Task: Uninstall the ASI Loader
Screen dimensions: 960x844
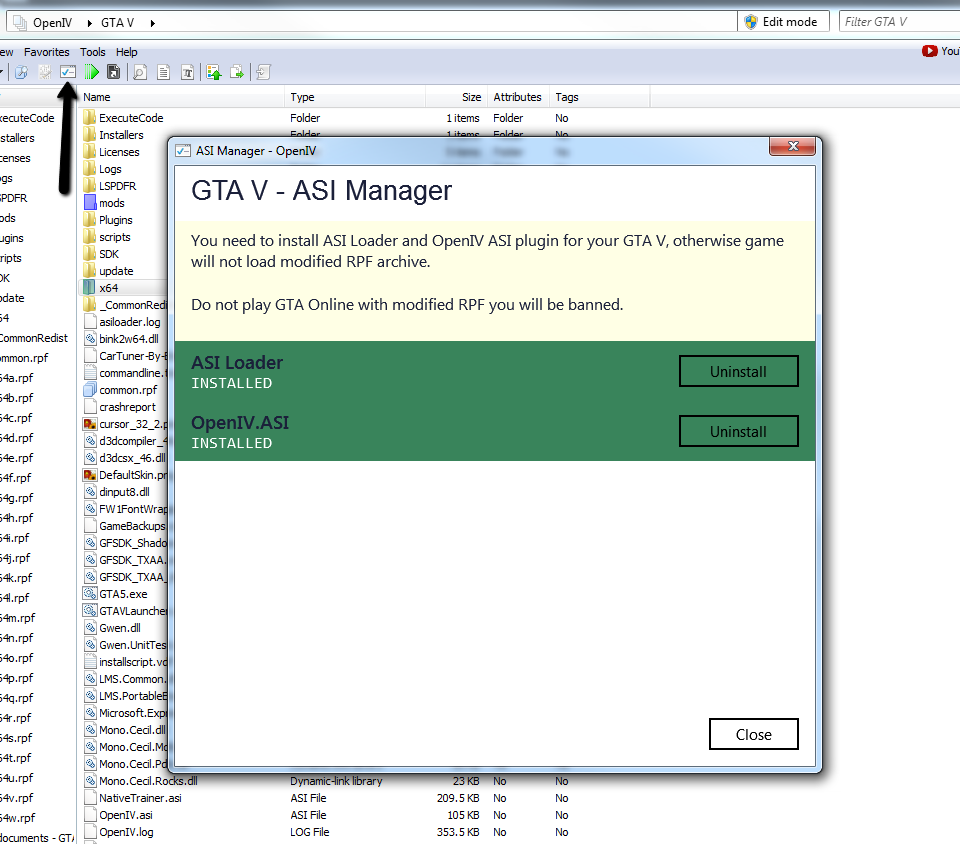Action: point(738,372)
